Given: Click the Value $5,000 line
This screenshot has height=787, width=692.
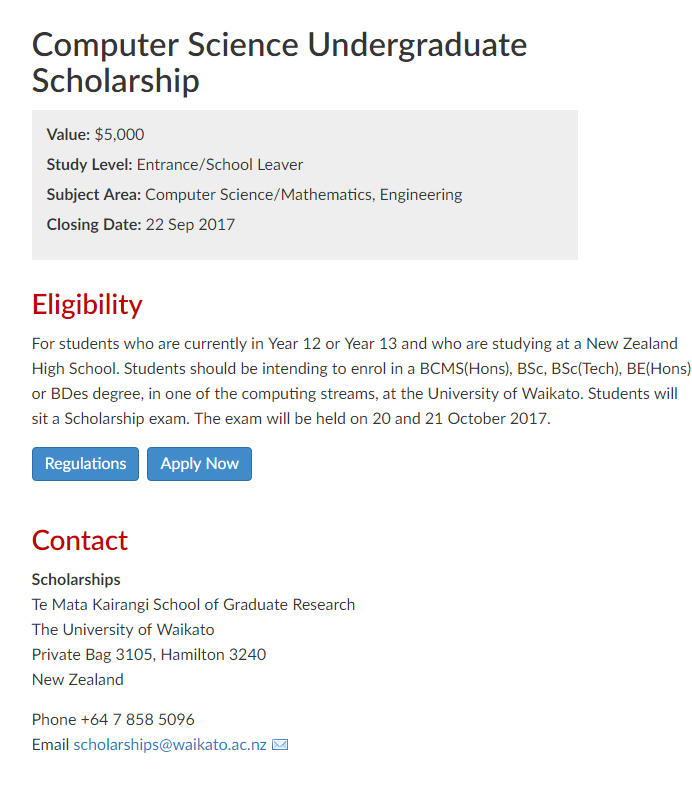Looking at the screenshot, I should point(96,135).
